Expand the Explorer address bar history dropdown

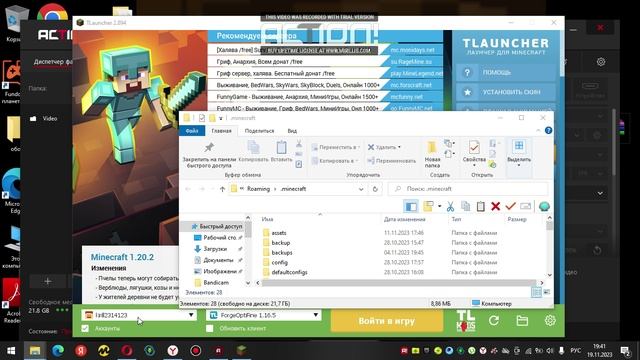tap(361, 189)
